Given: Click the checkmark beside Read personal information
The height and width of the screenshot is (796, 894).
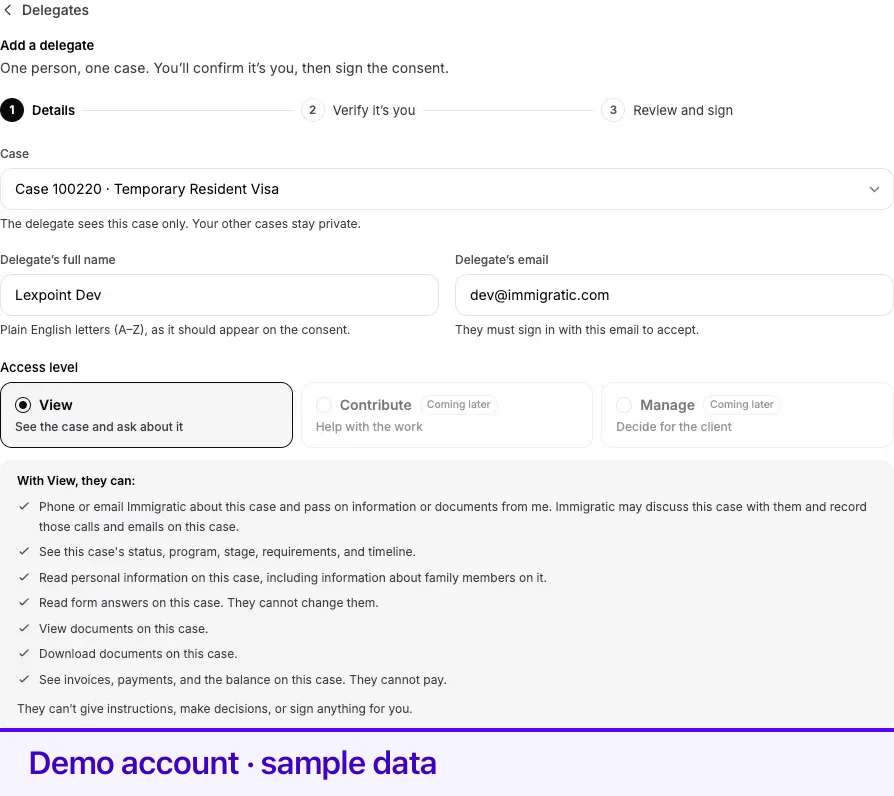Looking at the screenshot, I should pyautogui.click(x=24, y=576).
